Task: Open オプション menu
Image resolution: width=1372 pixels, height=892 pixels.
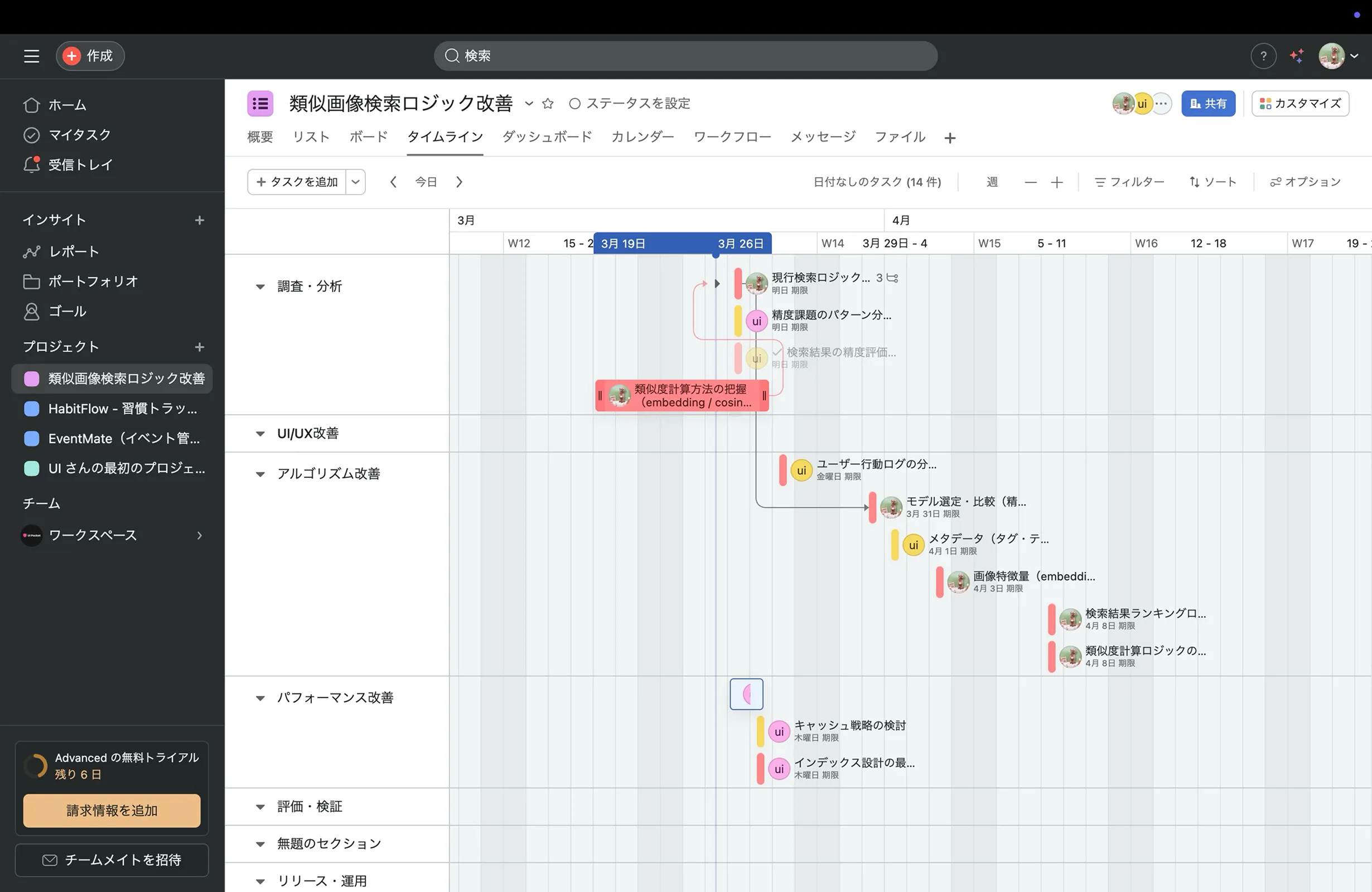Action: (x=1305, y=182)
